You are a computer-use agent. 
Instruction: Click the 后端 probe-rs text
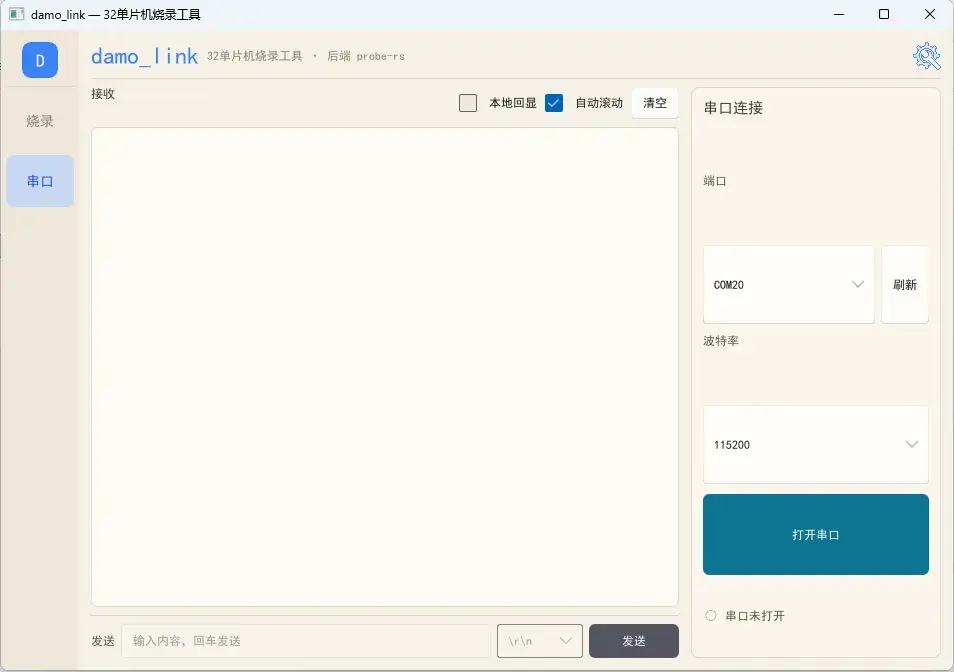click(366, 57)
